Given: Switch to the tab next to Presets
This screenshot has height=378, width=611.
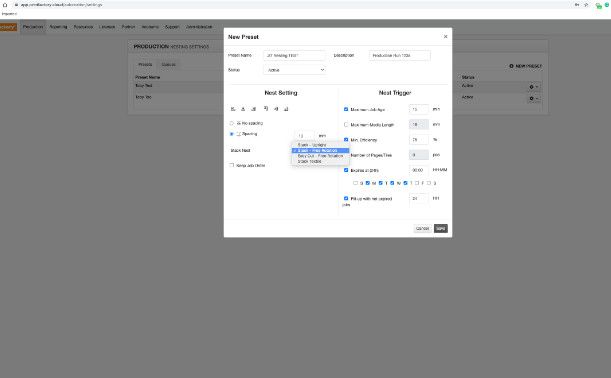Looking at the screenshot, I should point(169,65).
